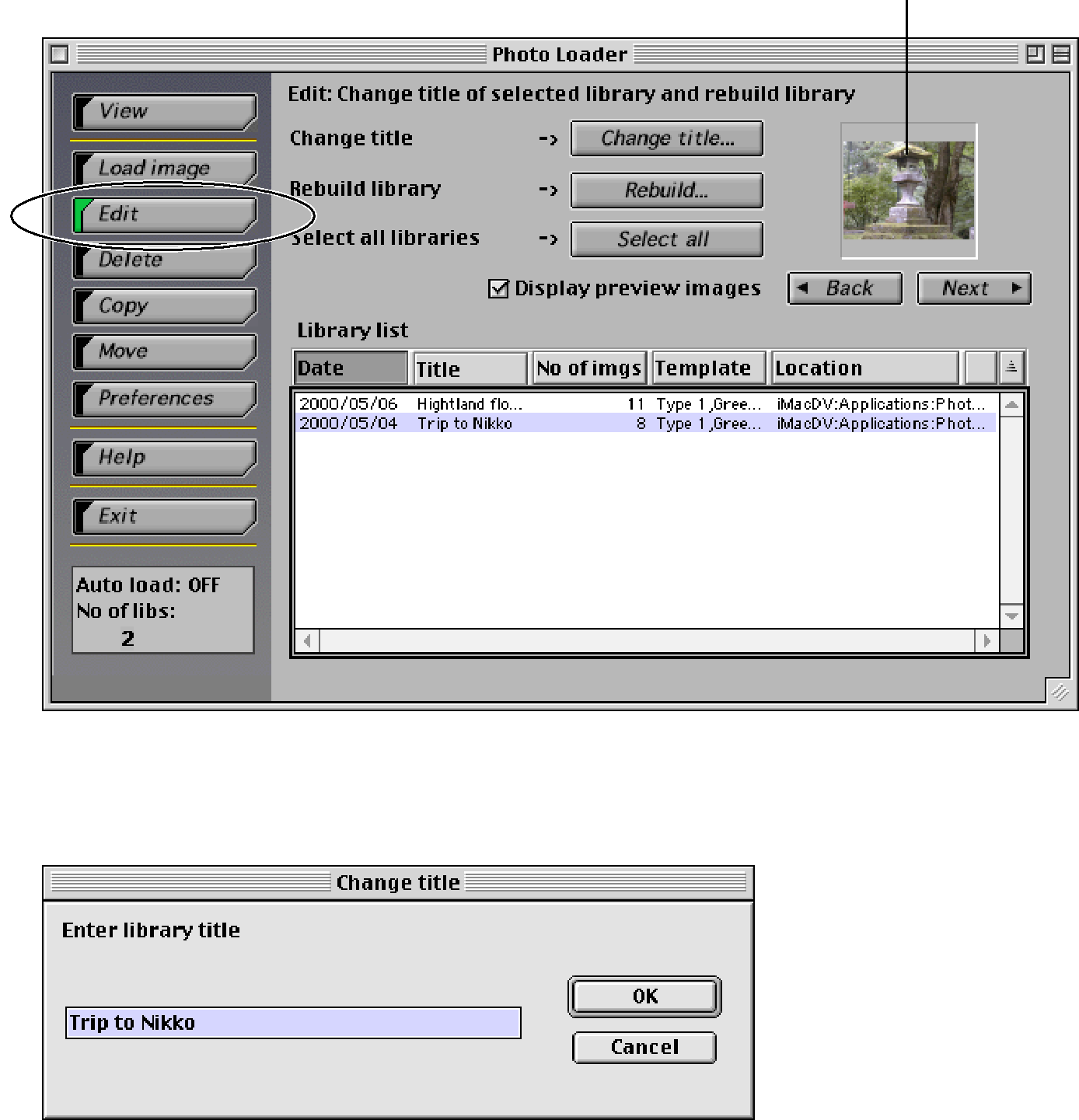Uncheck Display preview images checkbox
Screen dimensions: 1079x1120
[498, 289]
